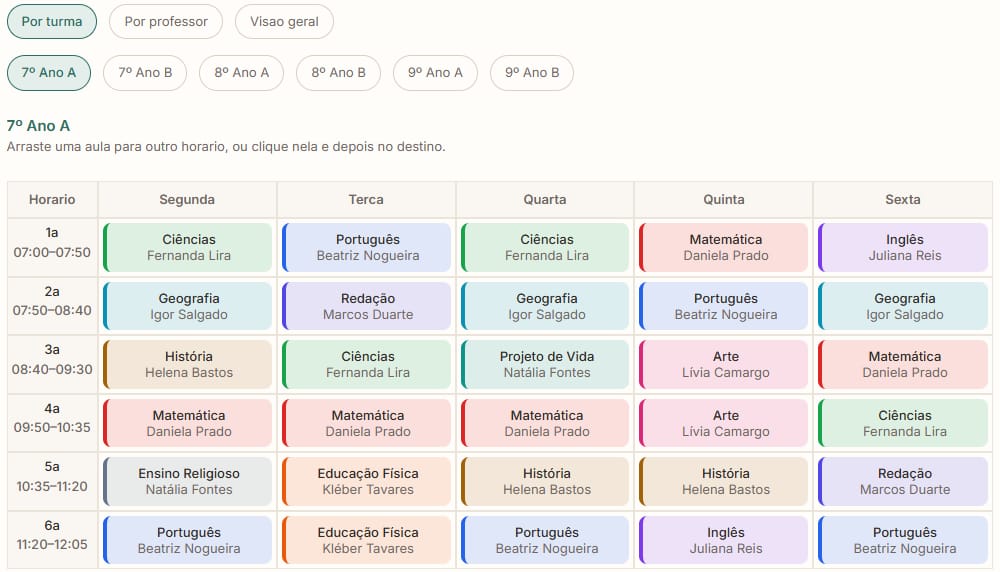Select the Por turma view tab
1000x572 pixels.
(52, 22)
